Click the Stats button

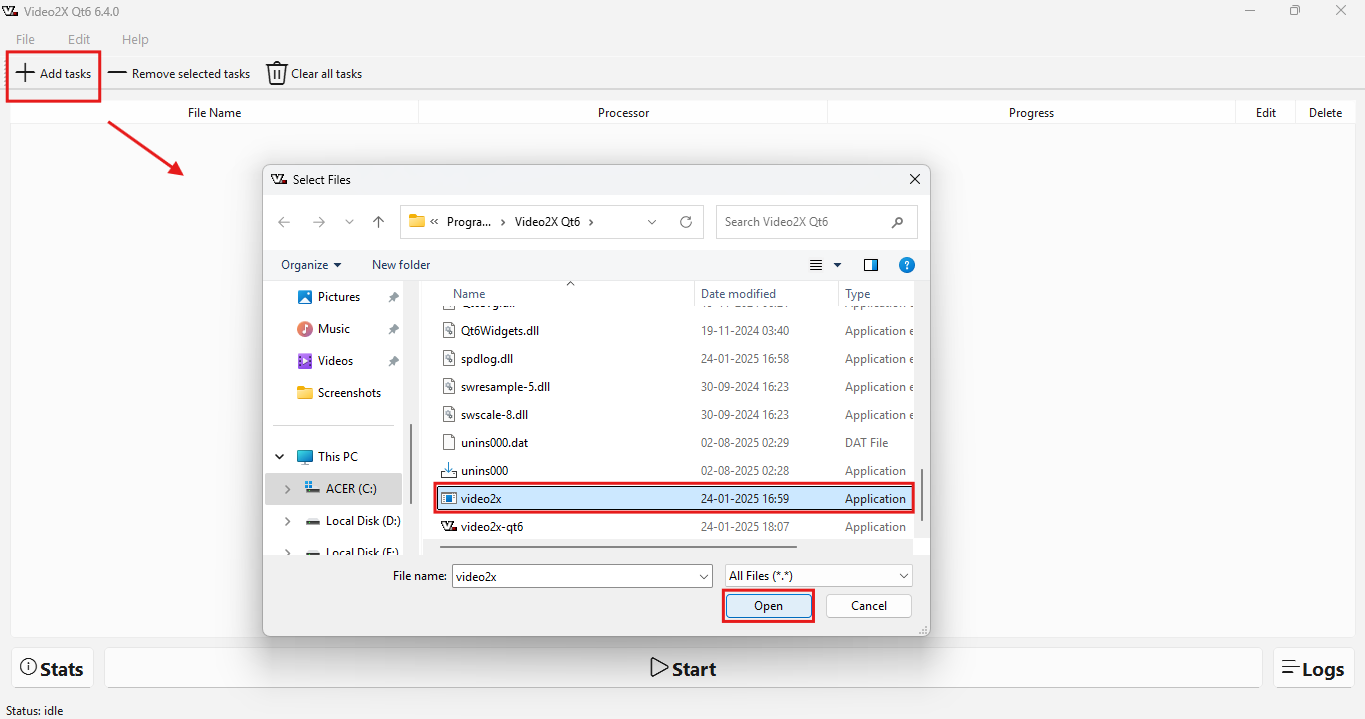[52, 668]
